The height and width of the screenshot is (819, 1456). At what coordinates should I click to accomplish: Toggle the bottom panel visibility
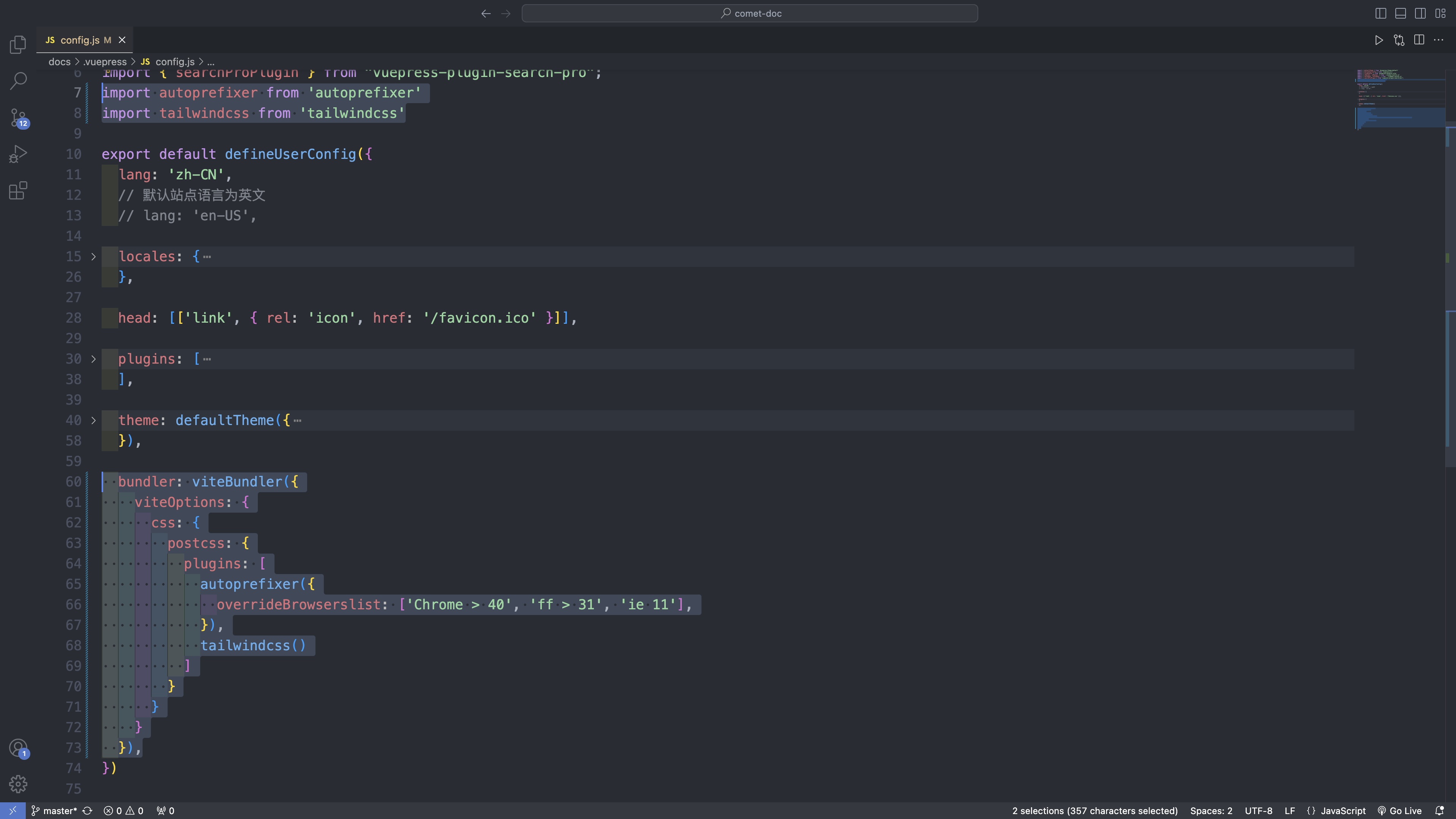1401,13
